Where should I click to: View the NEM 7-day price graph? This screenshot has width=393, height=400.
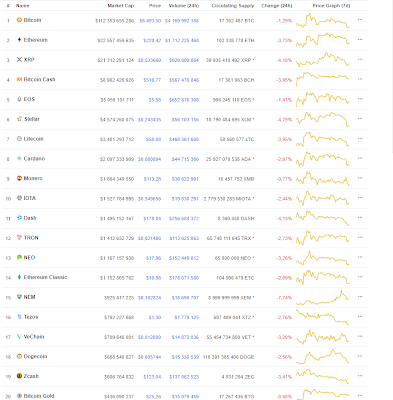tap(323, 297)
